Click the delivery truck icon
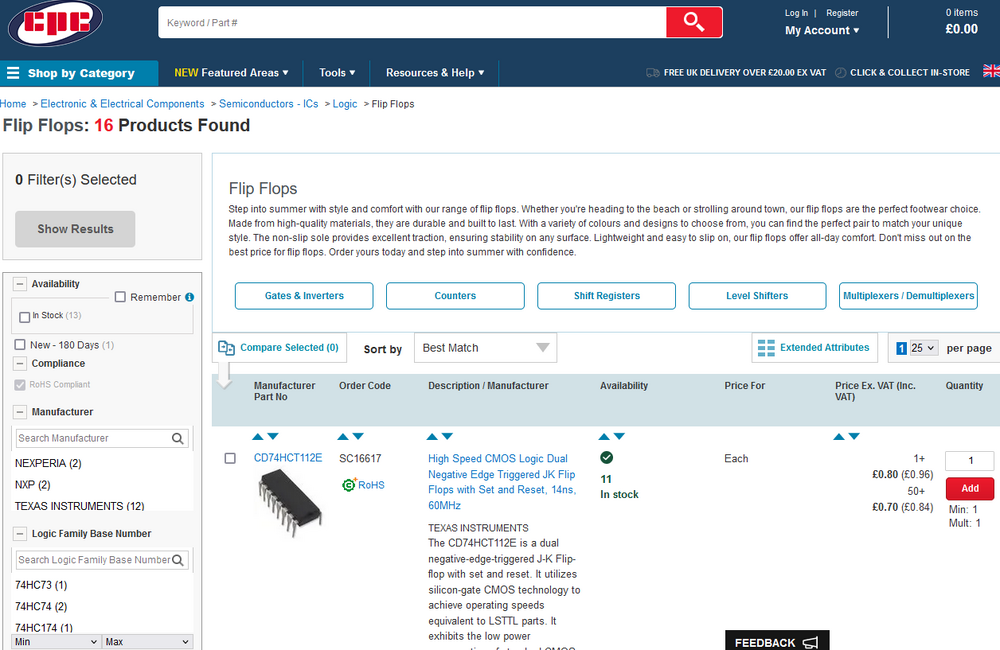 (x=652, y=73)
